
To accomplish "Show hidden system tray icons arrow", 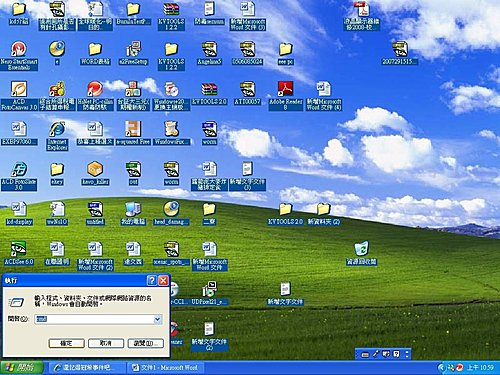I will [441, 368].
